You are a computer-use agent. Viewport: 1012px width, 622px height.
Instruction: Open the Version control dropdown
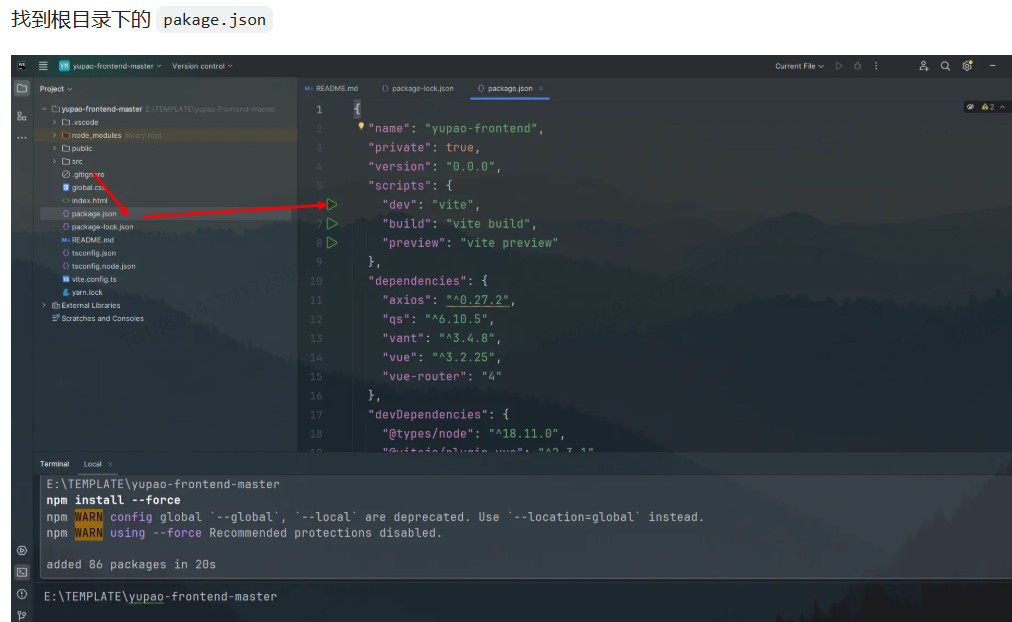(202, 66)
